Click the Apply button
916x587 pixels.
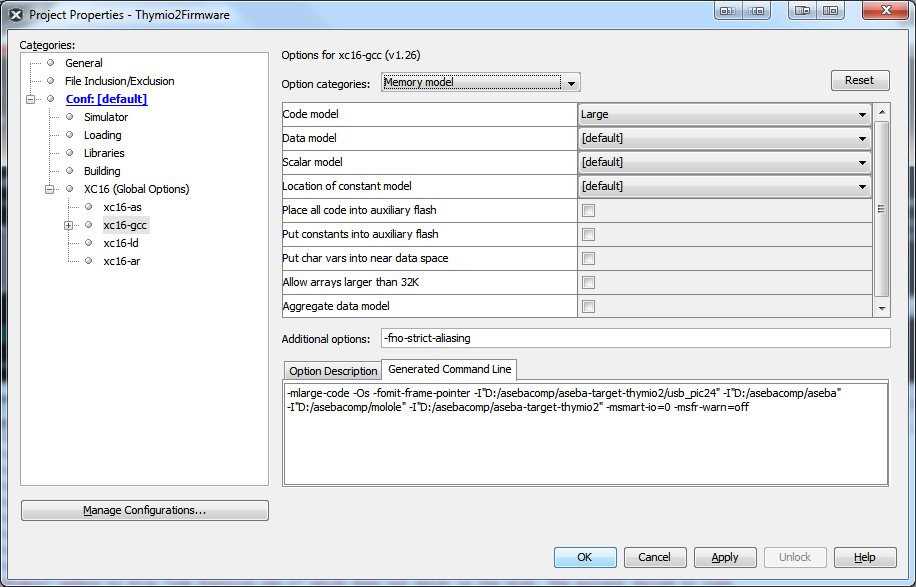tap(725, 557)
